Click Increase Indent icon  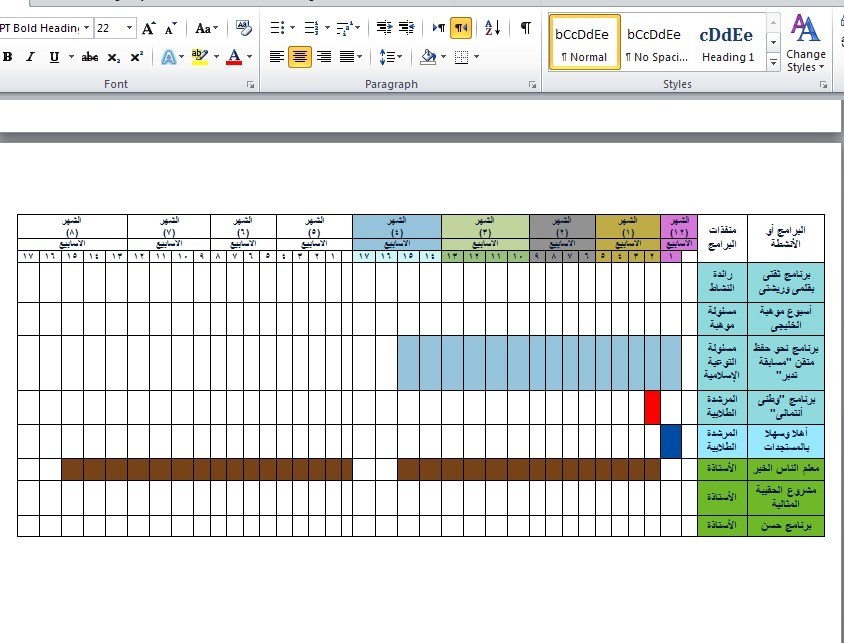click(x=407, y=27)
